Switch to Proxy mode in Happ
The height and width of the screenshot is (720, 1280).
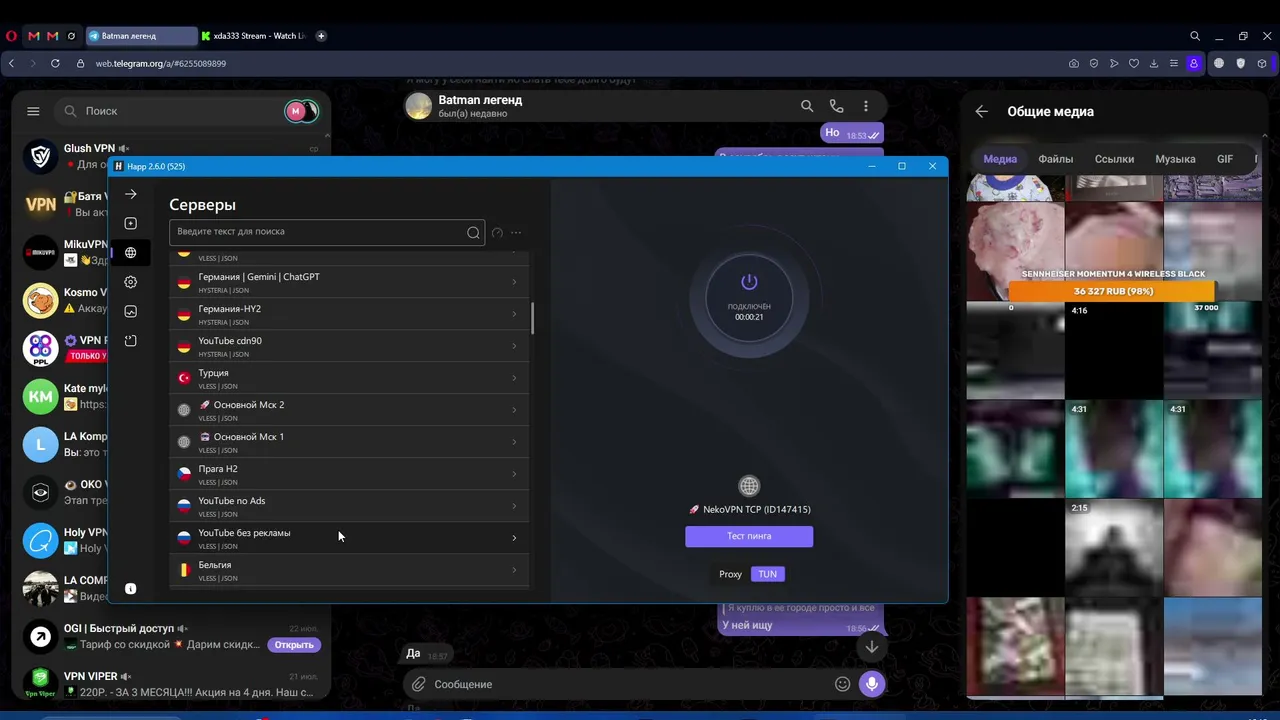730,574
